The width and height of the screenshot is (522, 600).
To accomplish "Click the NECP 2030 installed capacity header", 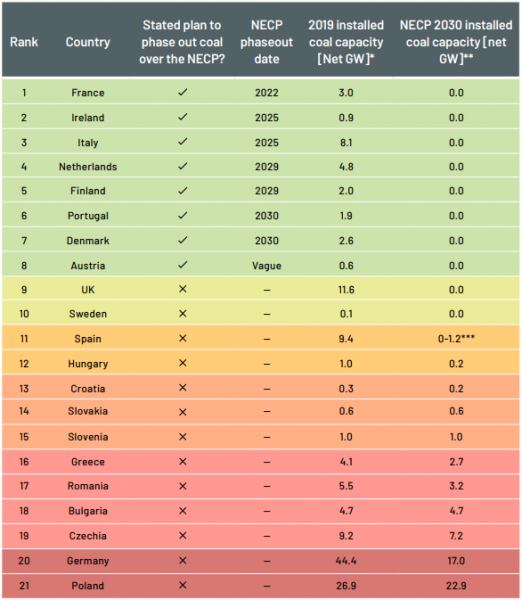I will (456, 42).
